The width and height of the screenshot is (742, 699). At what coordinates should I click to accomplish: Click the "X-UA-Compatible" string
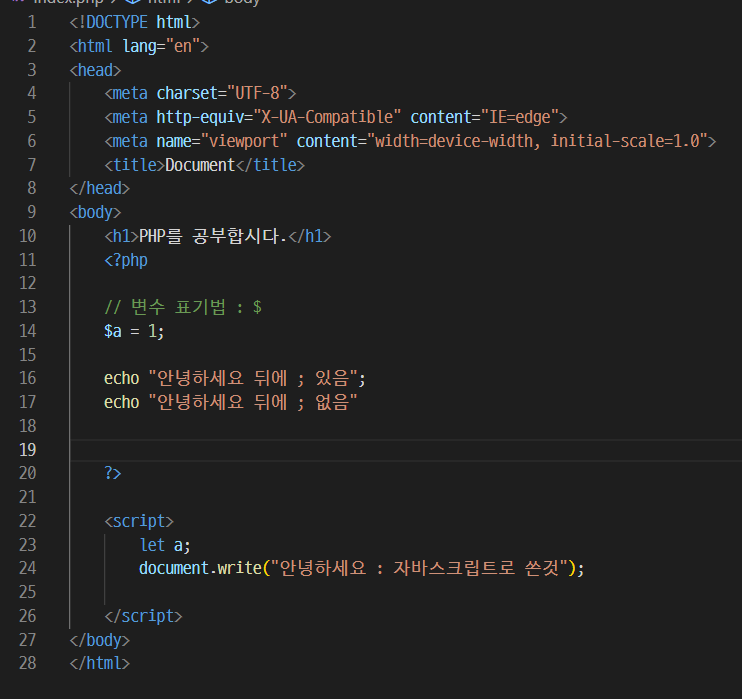(327, 117)
